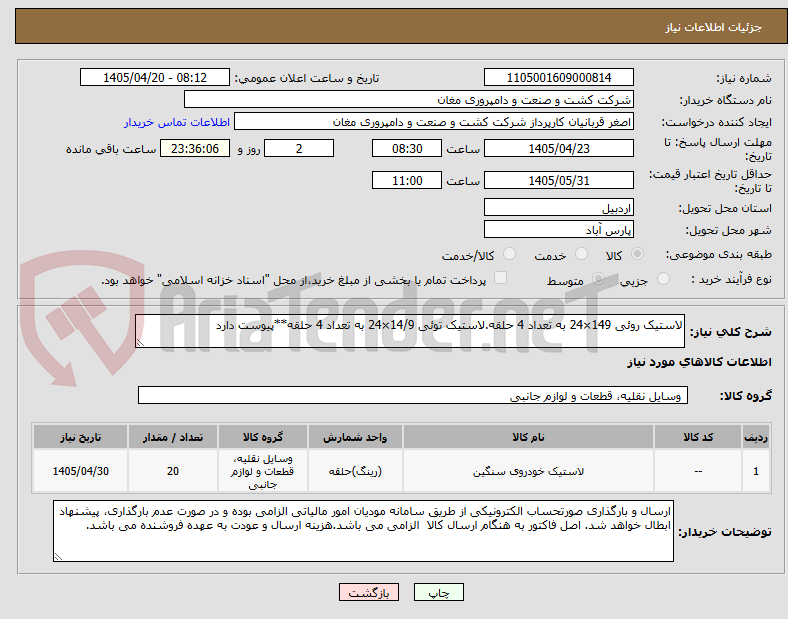Choose the متوسط purchase type option
Viewport: 788px width, 619px height.
click(x=598, y=278)
